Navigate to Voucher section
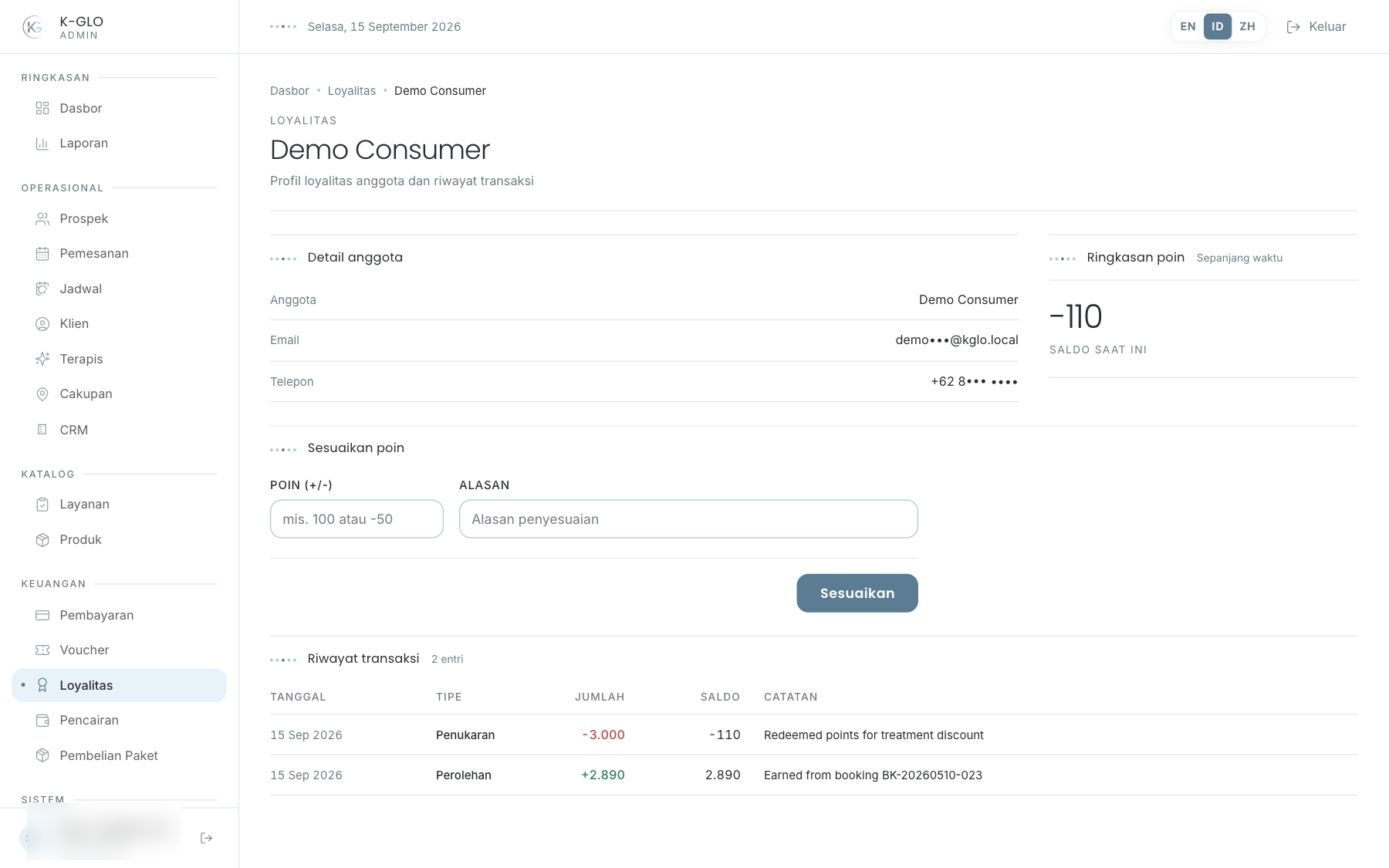The width and height of the screenshot is (1389, 868). click(x=119, y=650)
